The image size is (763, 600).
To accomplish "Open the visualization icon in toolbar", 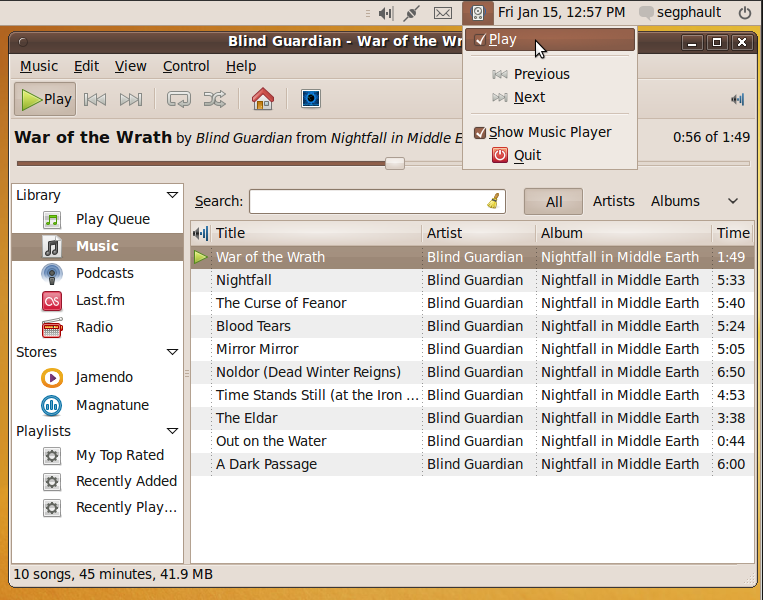I will (x=310, y=99).
